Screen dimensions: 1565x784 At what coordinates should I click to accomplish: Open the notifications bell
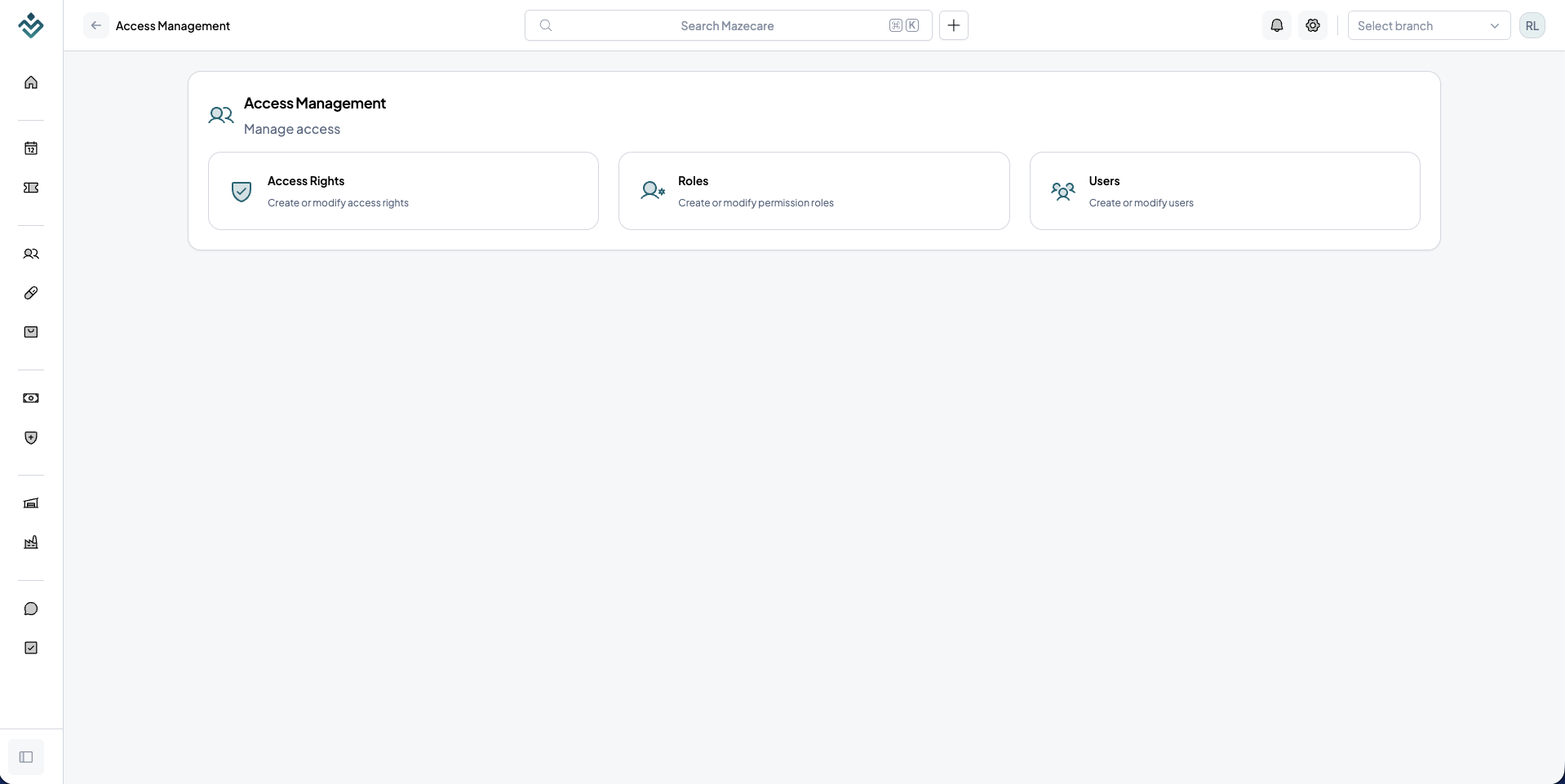1277,25
